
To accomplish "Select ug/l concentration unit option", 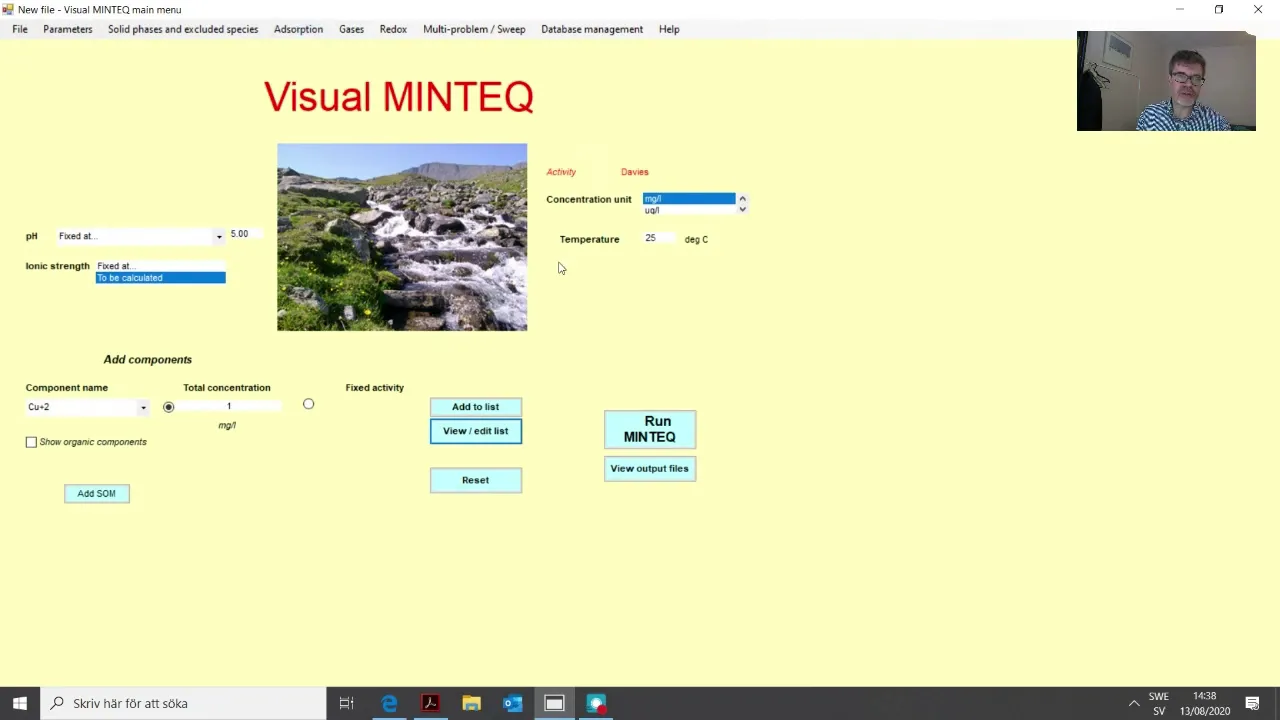I will click(688, 210).
